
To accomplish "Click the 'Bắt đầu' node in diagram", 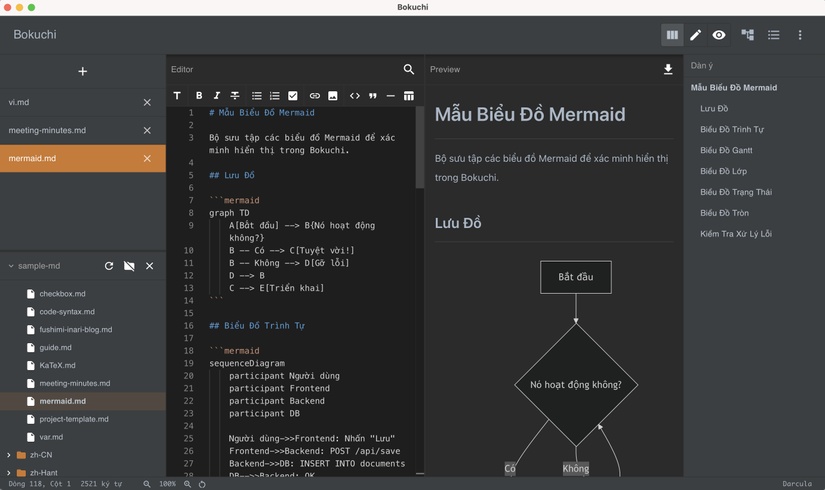I will (x=576, y=277).
